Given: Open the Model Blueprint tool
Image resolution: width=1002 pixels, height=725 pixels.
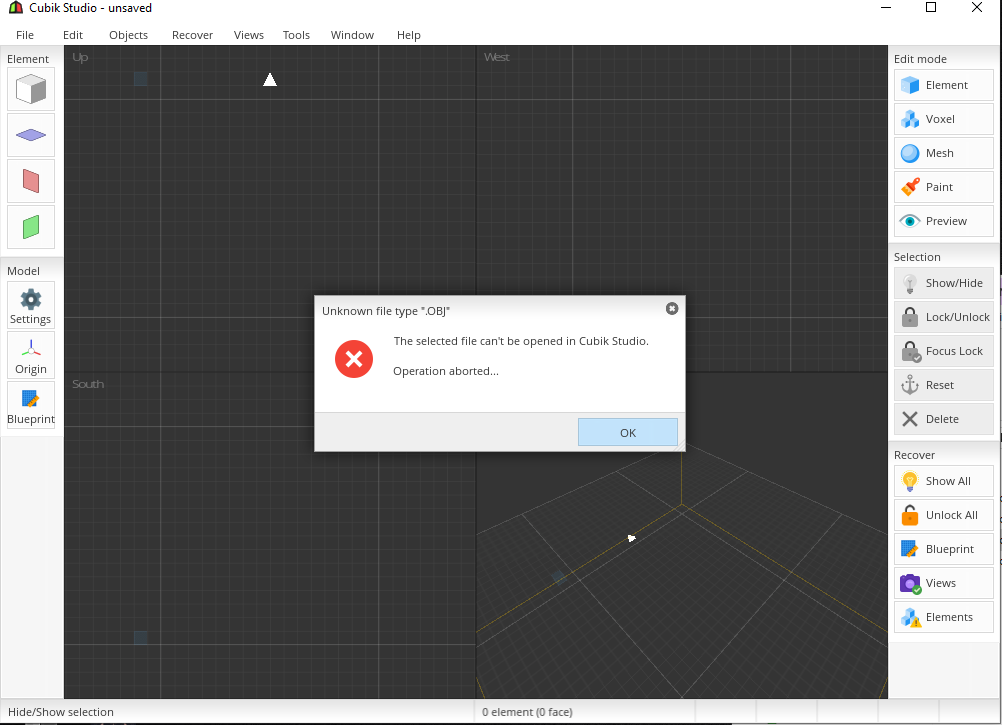Looking at the screenshot, I should 31,405.
